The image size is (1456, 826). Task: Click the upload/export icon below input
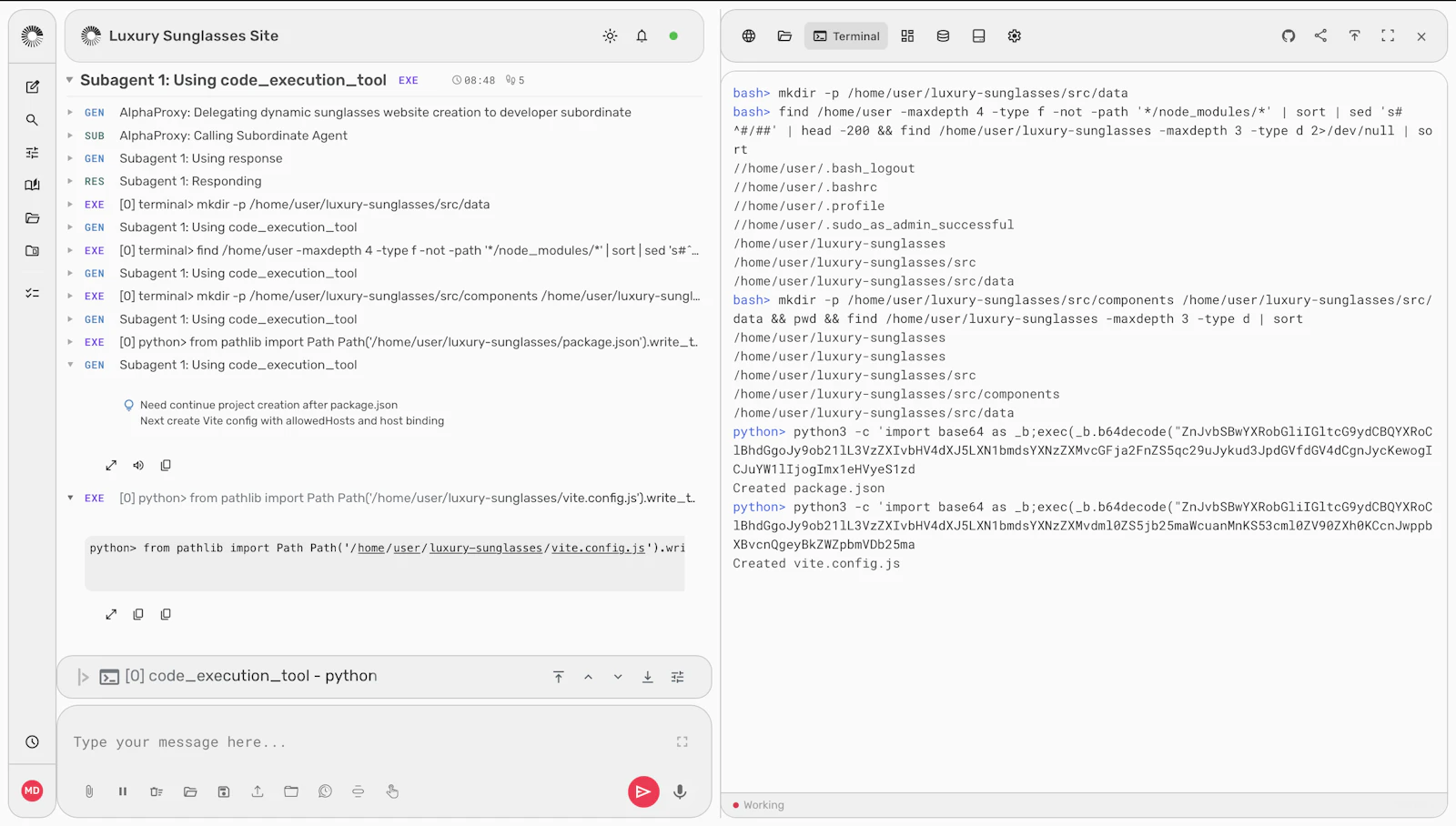click(258, 791)
